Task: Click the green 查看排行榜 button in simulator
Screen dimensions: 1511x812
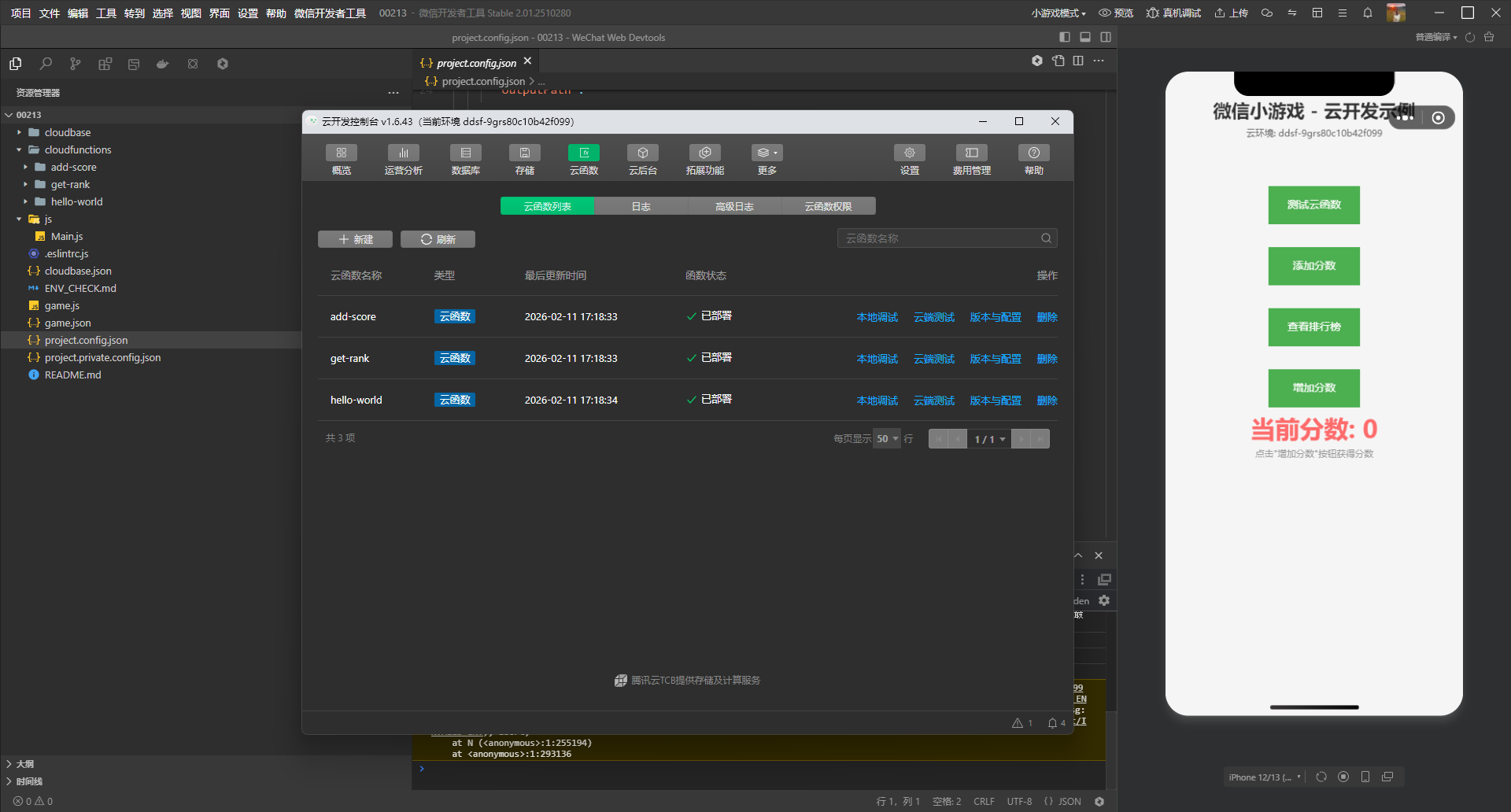Action: tap(1314, 327)
